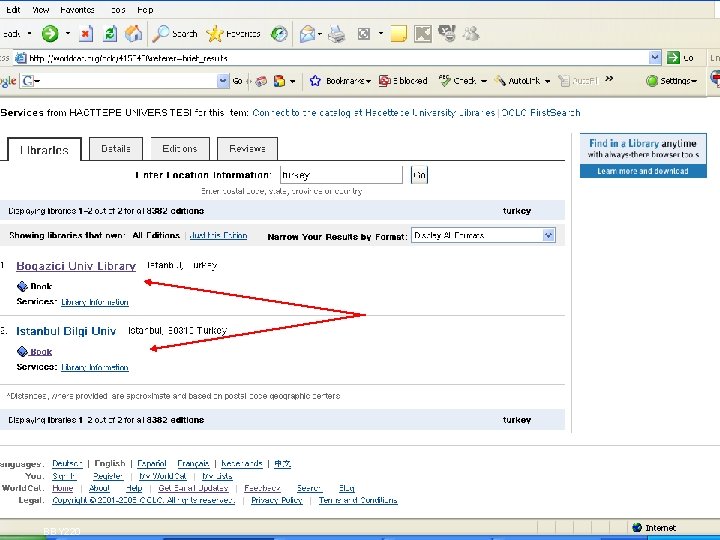This screenshot has height=540, width=720.
Task: Expand the Forward button history arrow
Action: tap(68, 34)
